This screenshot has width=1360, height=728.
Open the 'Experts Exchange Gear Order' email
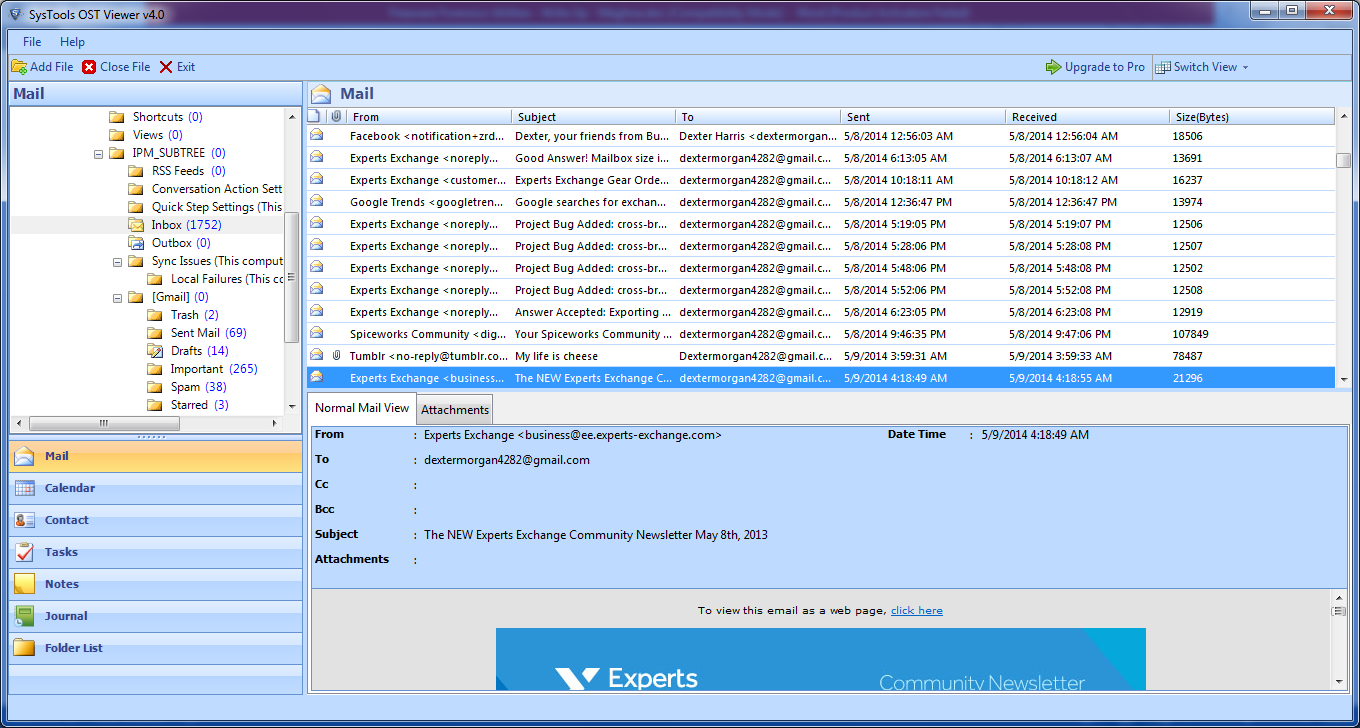pyautogui.click(x=820, y=180)
